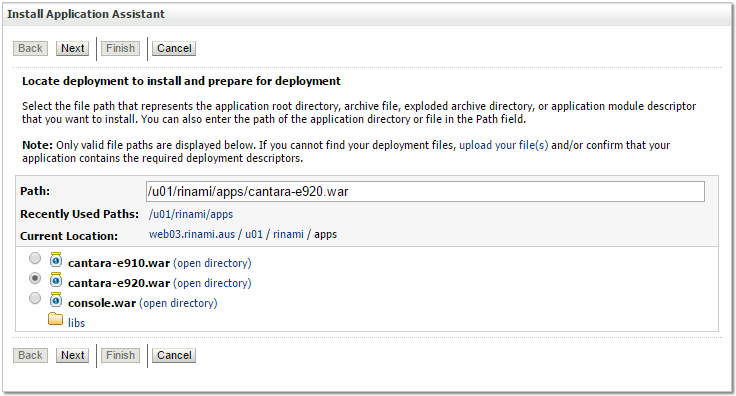Open directory of console.war
The image size is (736, 396).
click(x=178, y=304)
